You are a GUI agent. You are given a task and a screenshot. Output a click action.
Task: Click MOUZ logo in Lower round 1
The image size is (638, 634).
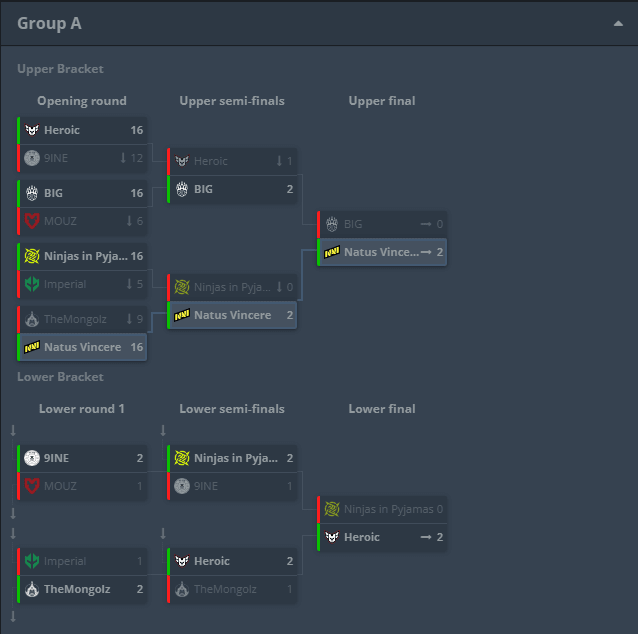click(32, 486)
